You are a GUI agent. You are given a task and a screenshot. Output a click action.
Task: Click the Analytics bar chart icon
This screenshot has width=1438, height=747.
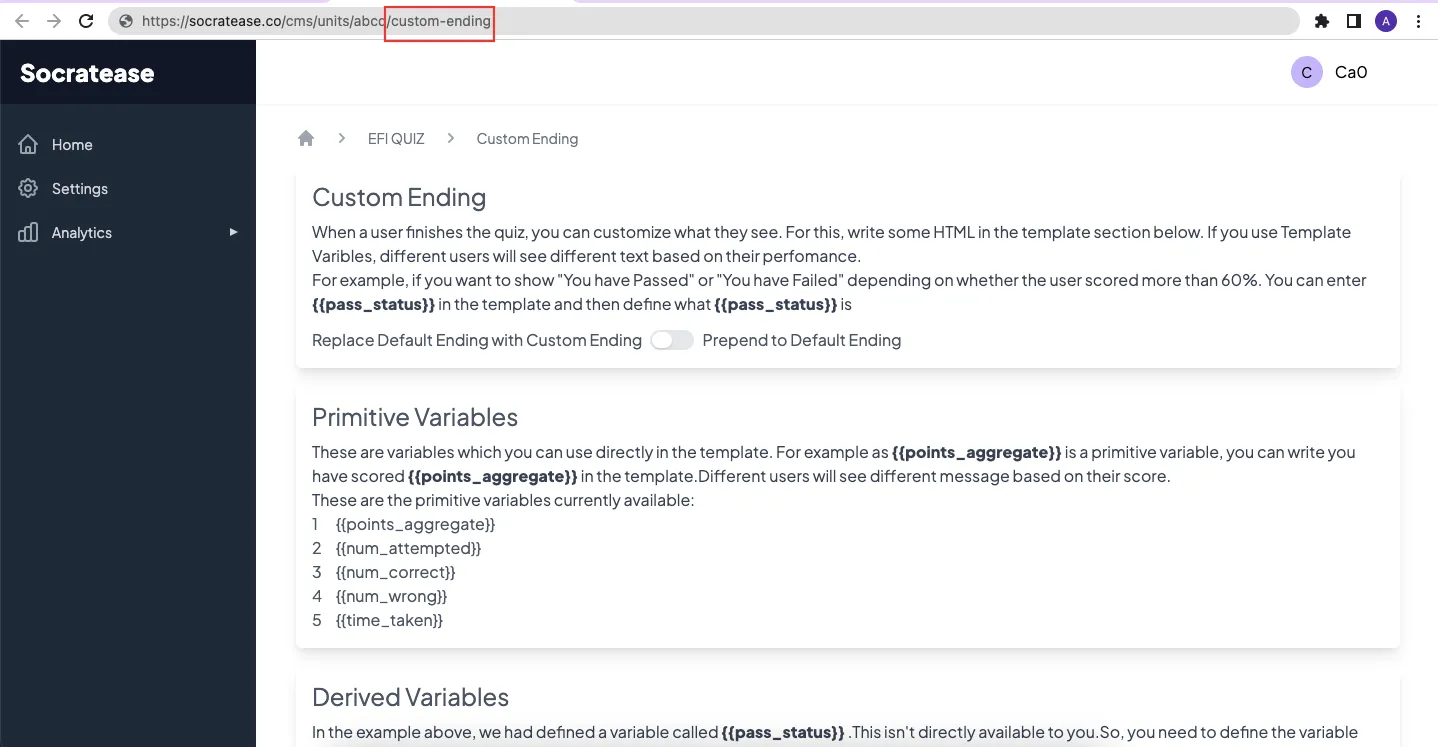click(x=28, y=233)
